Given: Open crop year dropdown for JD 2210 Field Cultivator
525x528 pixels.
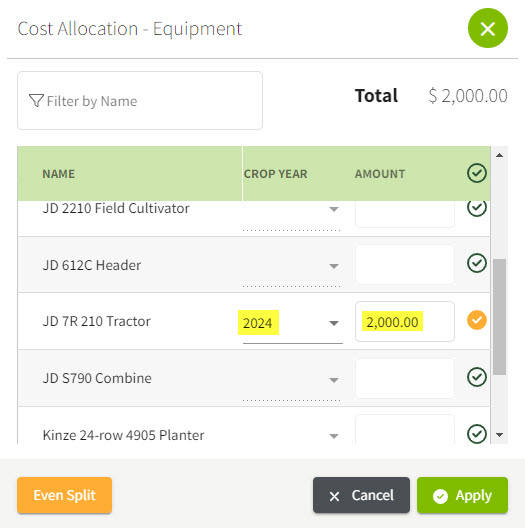Looking at the screenshot, I should pyautogui.click(x=334, y=209).
